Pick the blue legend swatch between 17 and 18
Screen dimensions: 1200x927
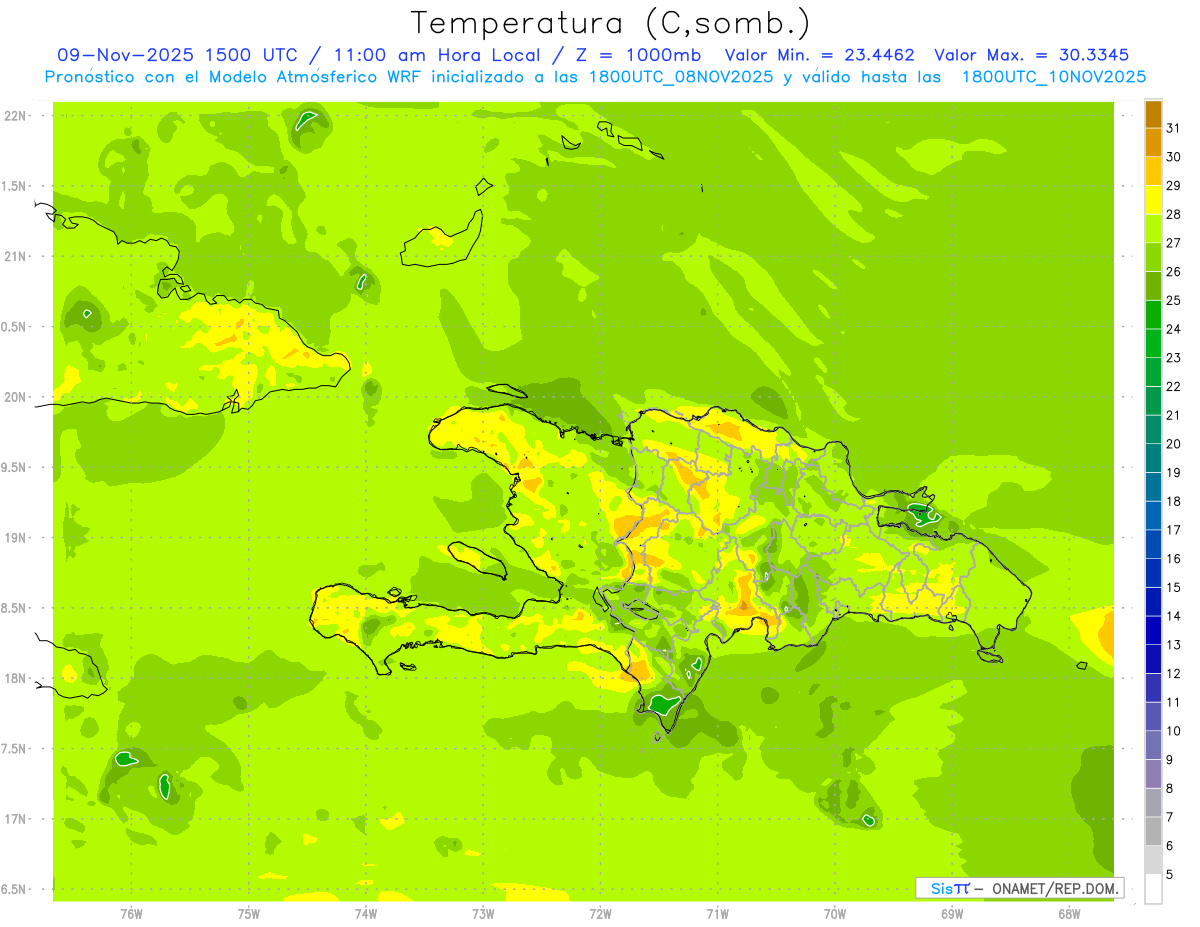point(1153,516)
